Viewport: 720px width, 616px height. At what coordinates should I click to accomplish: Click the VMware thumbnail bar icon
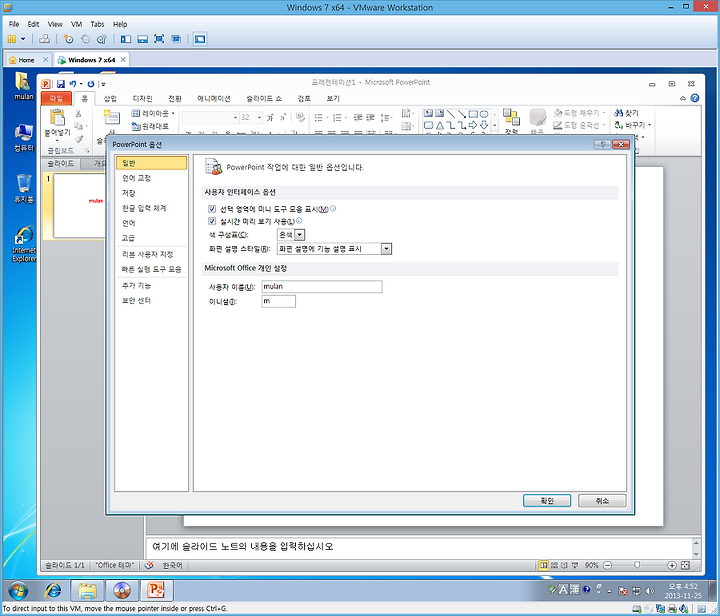[142, 39]
